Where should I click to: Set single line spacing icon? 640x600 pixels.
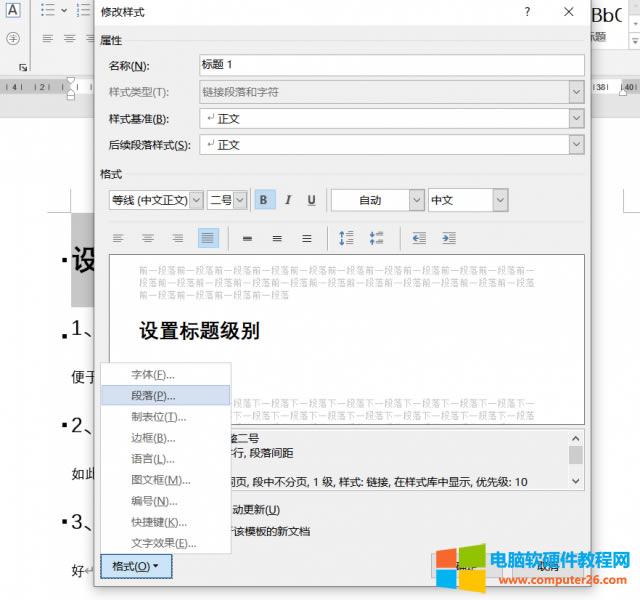pyautogui.click(x=247, y=238)
